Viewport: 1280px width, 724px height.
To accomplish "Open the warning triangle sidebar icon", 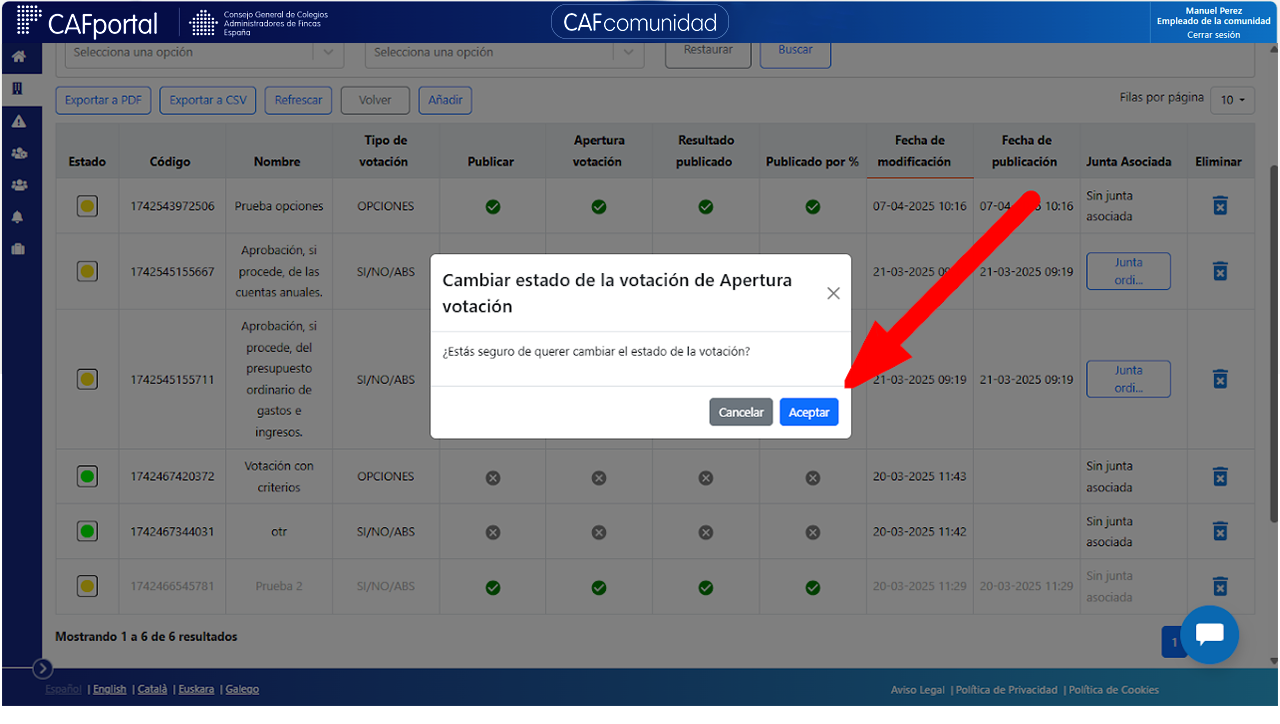I will pyautogui.click(x=18, y=121).
